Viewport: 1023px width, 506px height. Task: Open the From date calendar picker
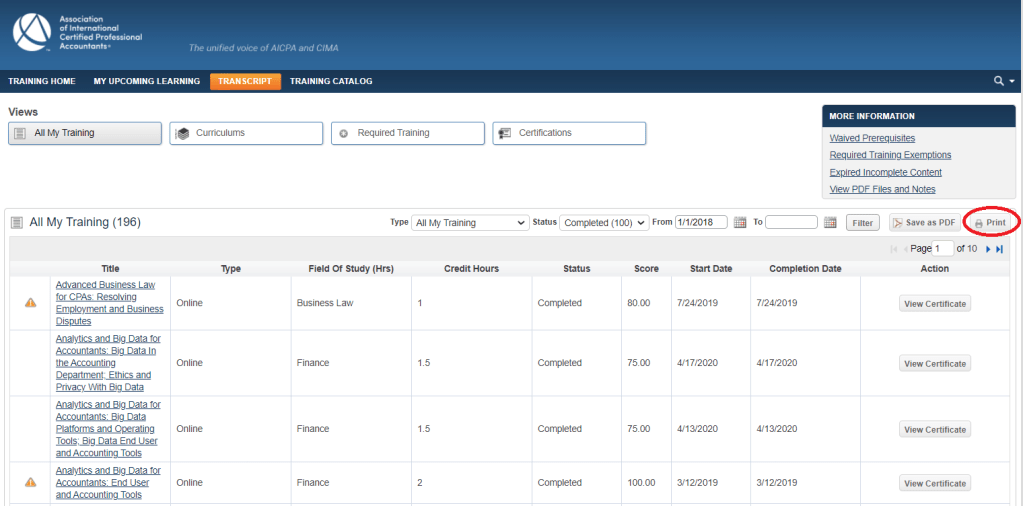(x=740, y=223)
